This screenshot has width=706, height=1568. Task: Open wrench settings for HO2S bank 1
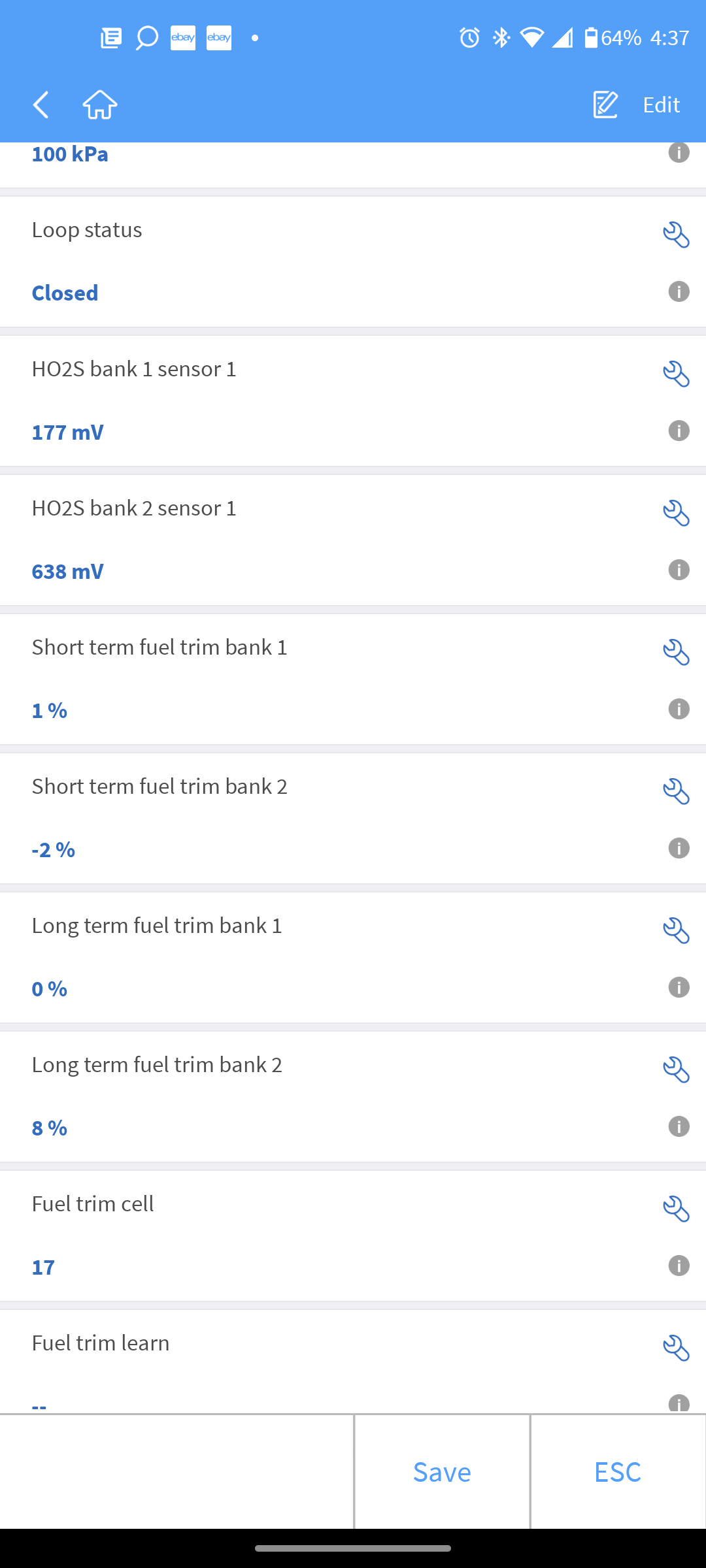point(676,374)
